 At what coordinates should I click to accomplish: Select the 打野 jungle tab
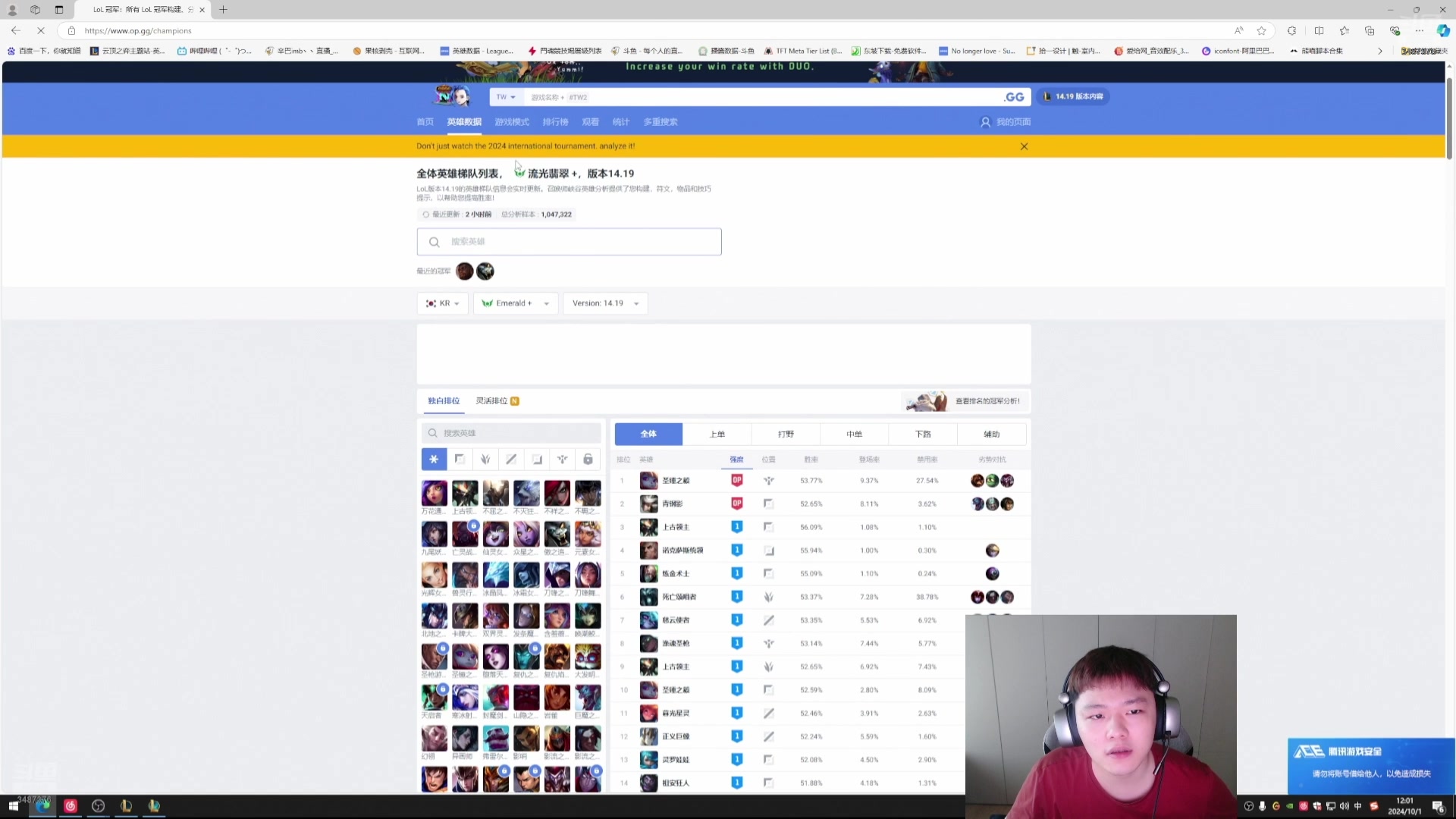[786, 434]
